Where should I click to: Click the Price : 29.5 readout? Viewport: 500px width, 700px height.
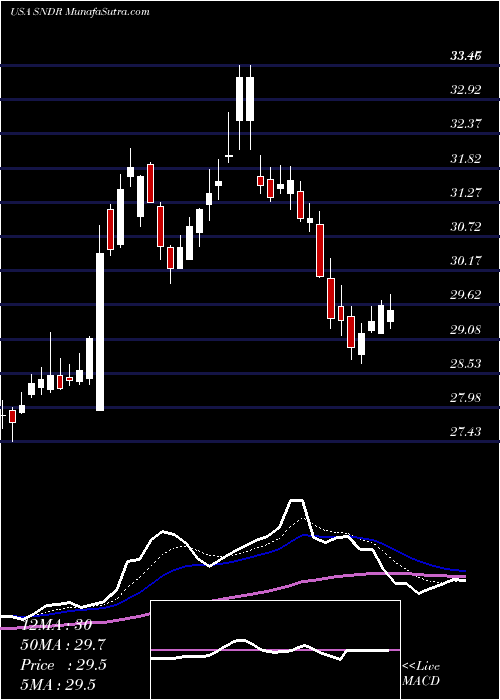63,665
